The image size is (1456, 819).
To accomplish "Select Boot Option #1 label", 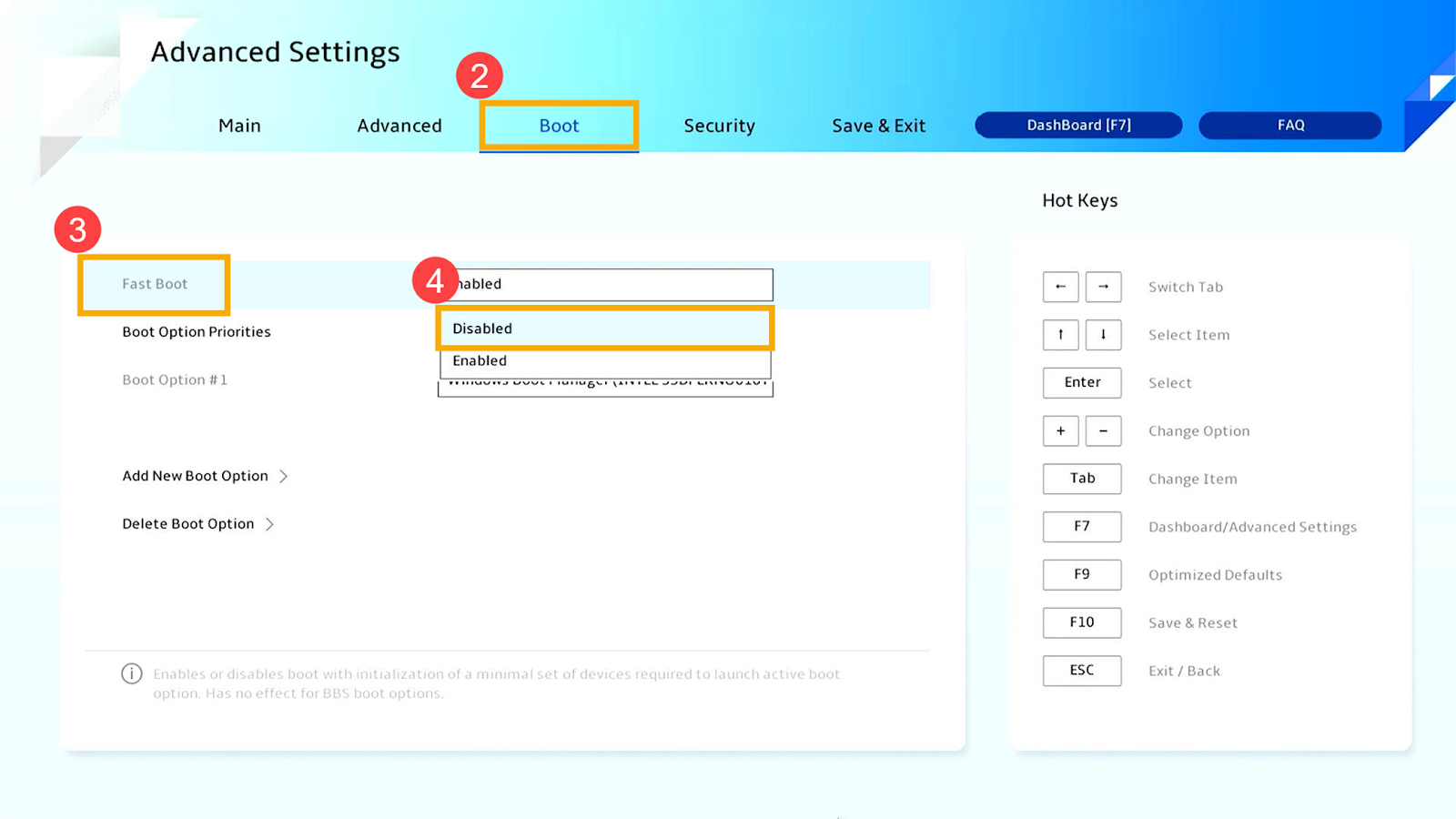I will (x=175, y=379).
